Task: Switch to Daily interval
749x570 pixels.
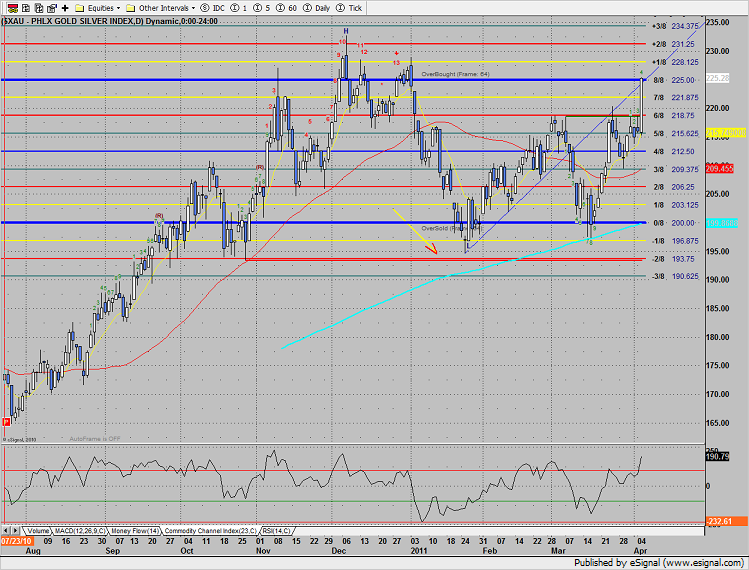Action: tap(316, 8)
